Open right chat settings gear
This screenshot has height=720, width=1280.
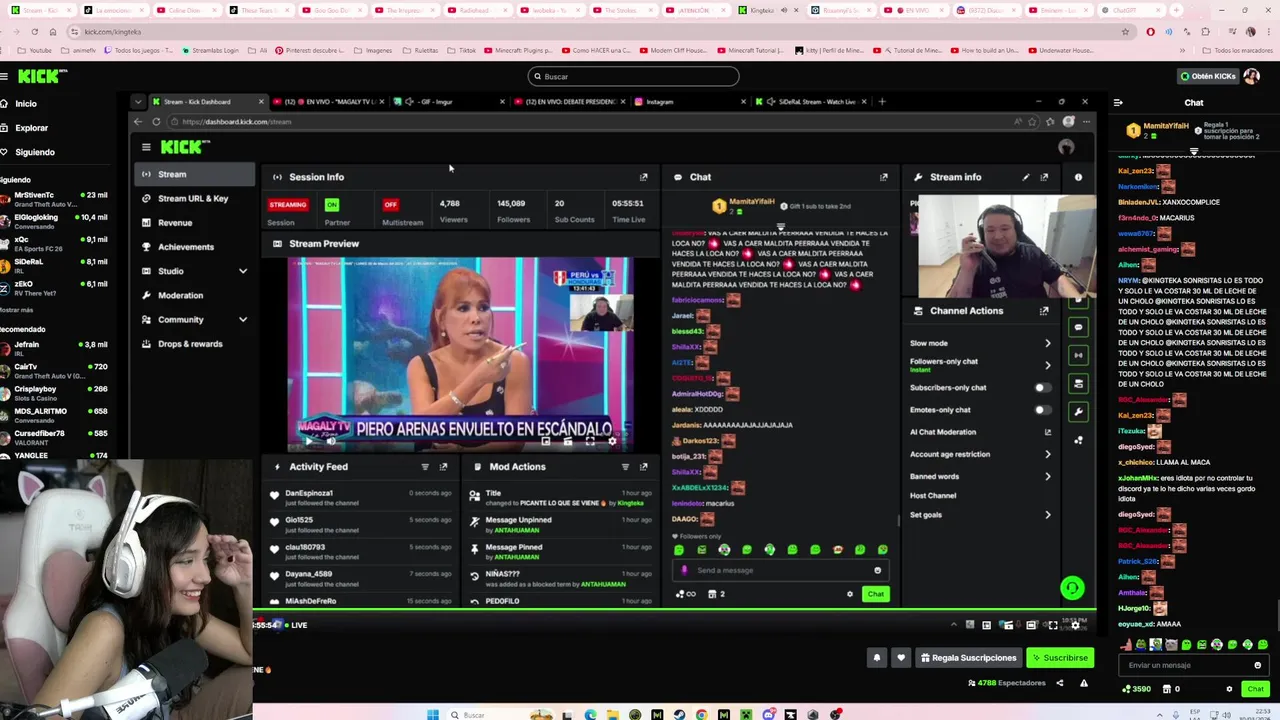point(1229,689)
